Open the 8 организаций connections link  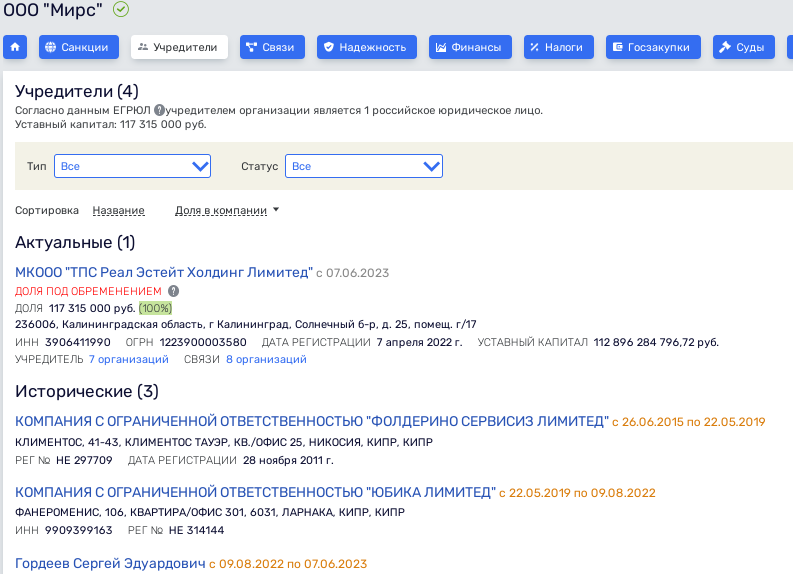266,359
